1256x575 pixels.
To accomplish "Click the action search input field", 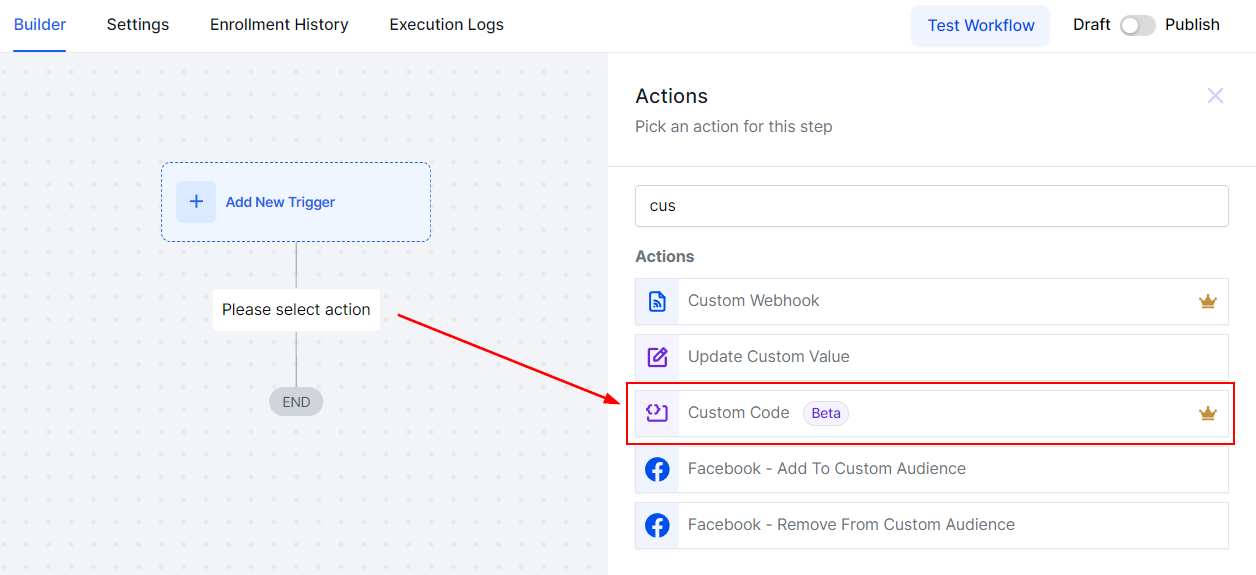I will 931,206.
